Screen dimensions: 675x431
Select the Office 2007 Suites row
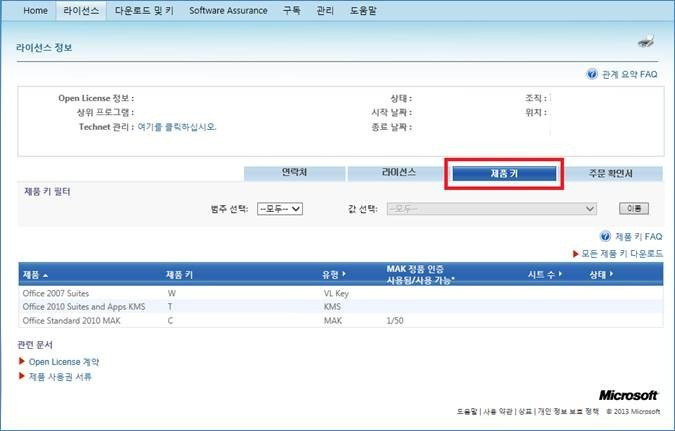[341, 293]
